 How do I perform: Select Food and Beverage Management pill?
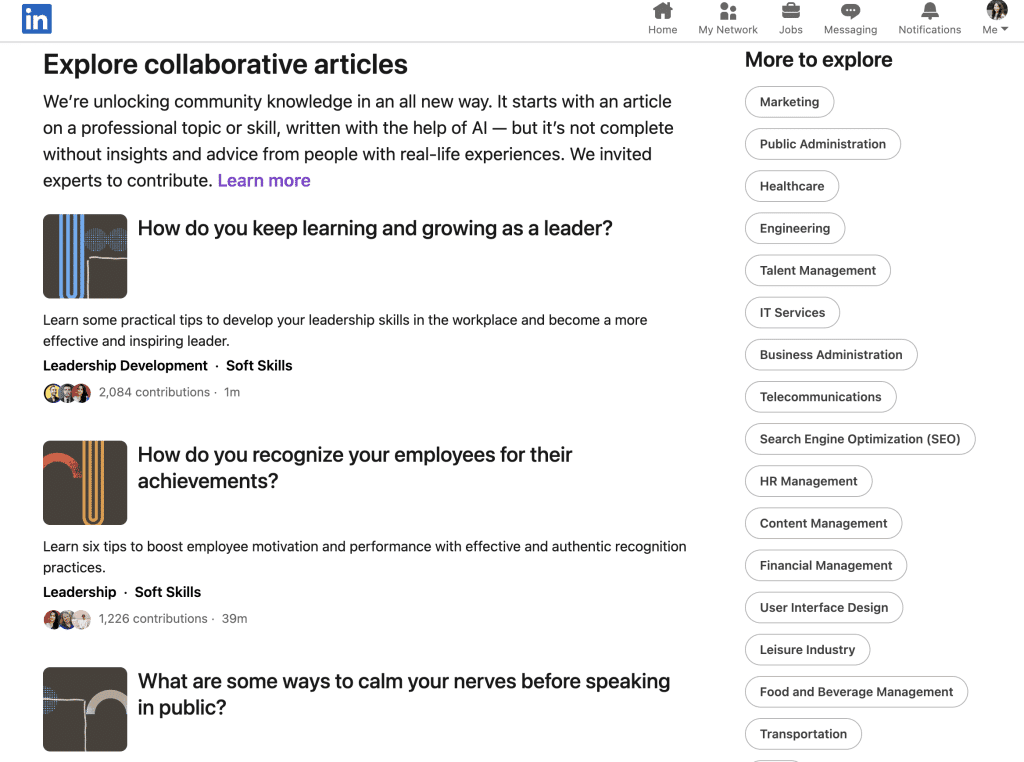point(856,691)
